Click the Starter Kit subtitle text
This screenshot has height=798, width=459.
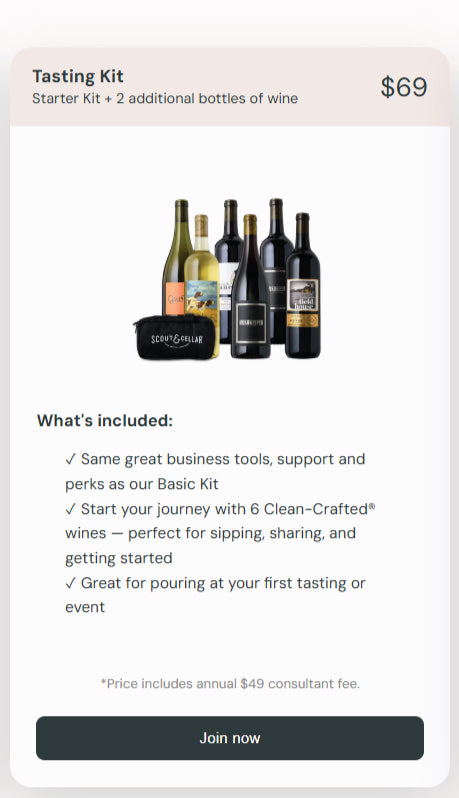tap(165, 98)
